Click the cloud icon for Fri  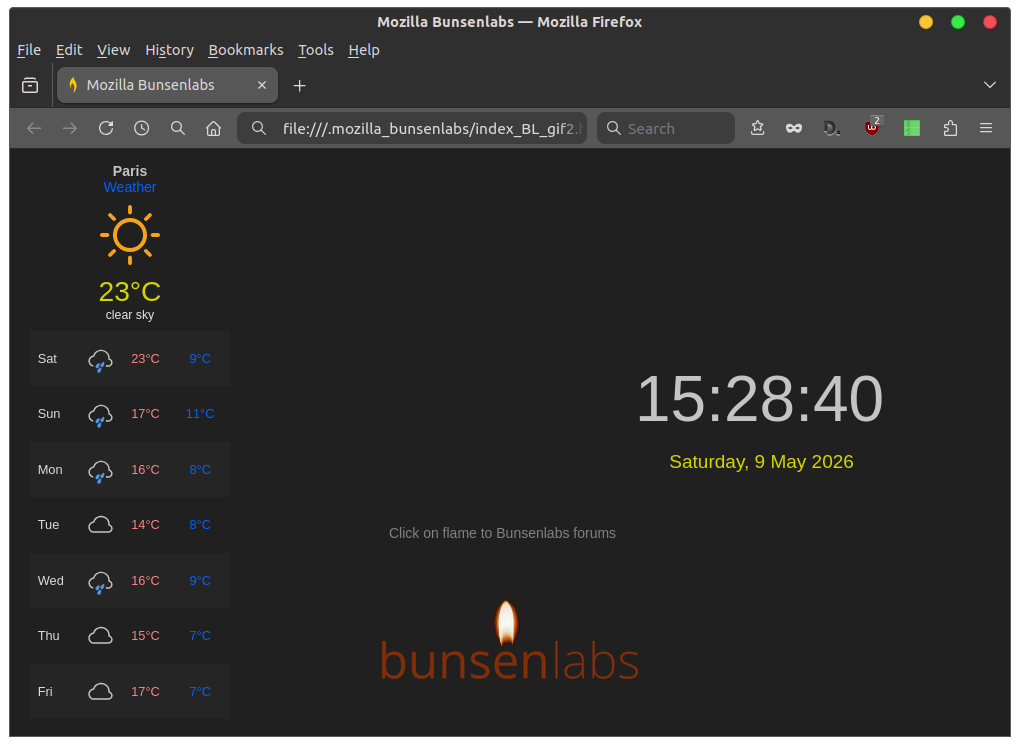tap(100, 692)
